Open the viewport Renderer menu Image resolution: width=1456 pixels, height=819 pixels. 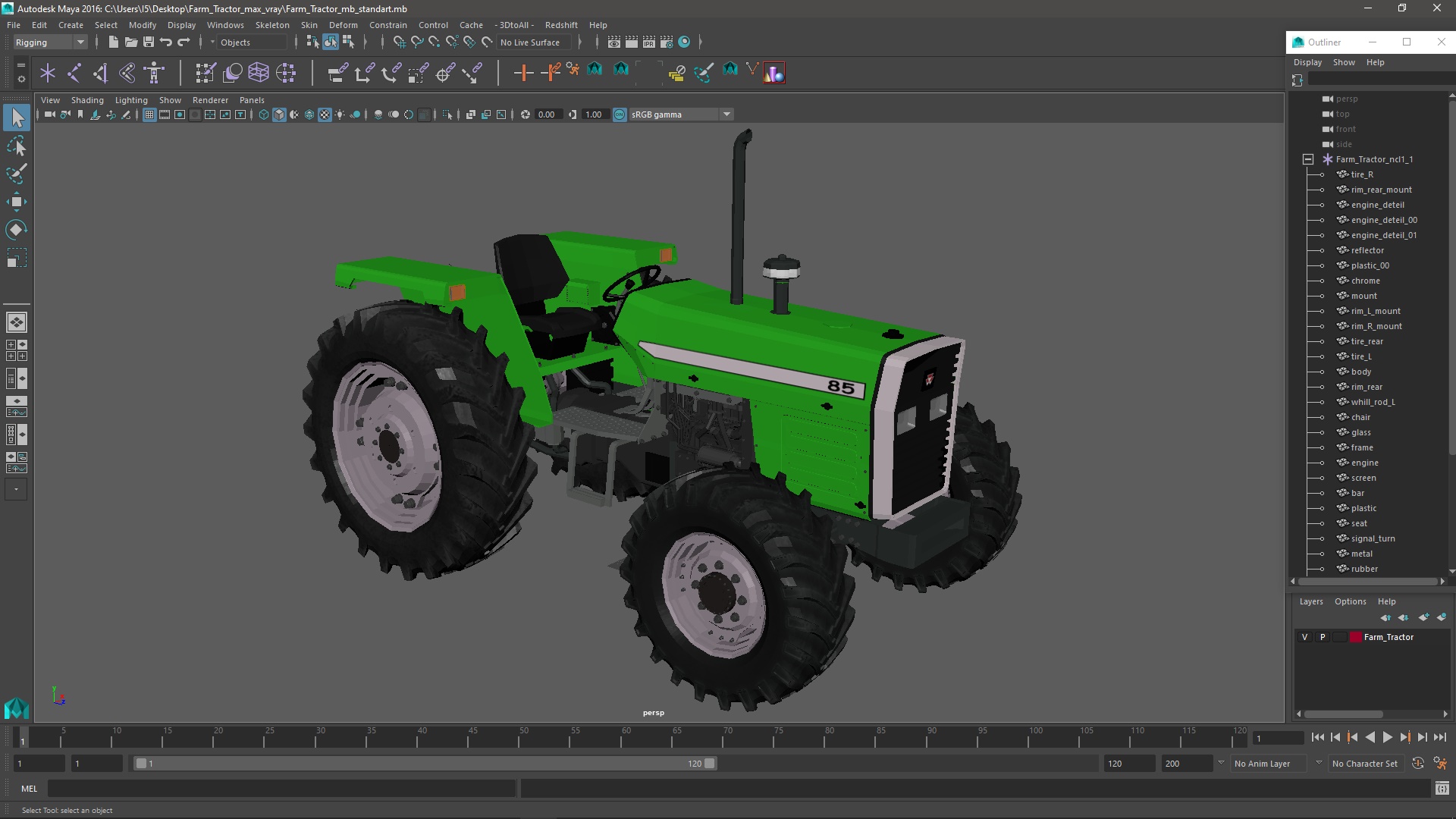(x=210, y=100)
